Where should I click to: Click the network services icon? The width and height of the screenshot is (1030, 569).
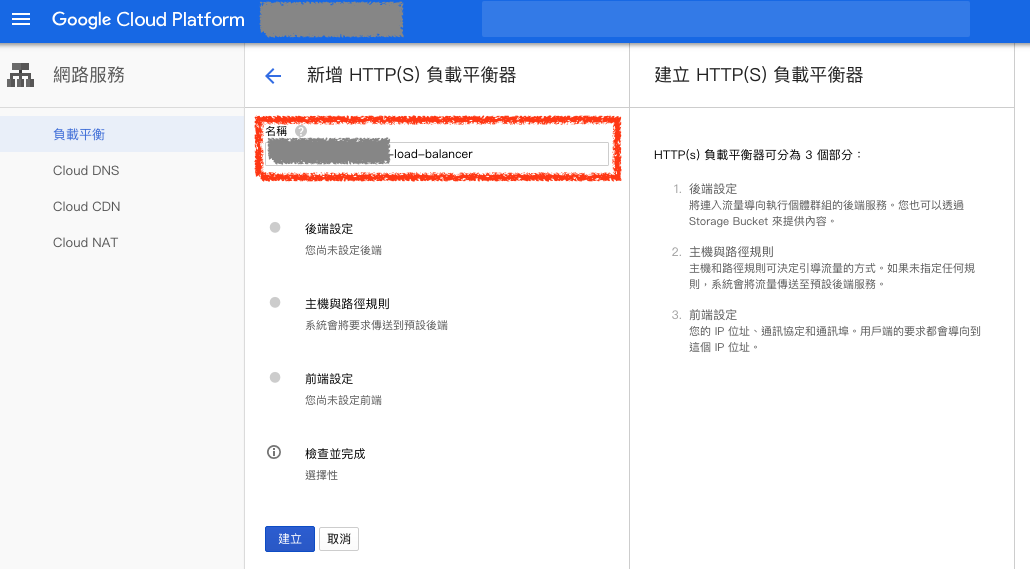coord(20,75)
